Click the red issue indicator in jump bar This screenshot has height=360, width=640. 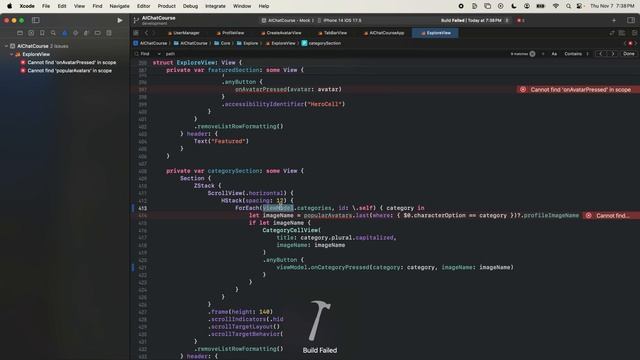630,43
